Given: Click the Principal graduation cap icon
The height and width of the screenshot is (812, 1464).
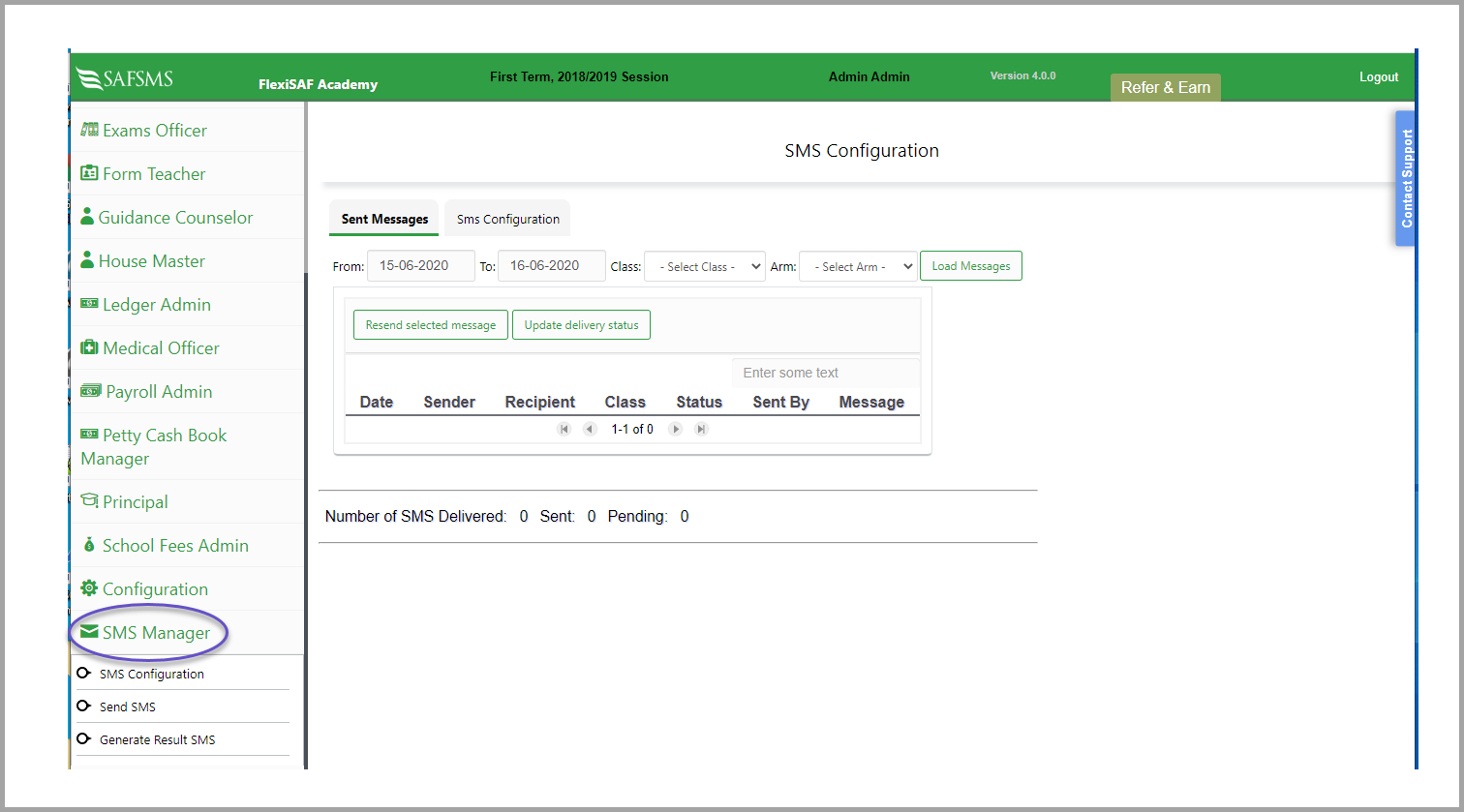Looking at the screenshot, I should (x=89, y=501).
